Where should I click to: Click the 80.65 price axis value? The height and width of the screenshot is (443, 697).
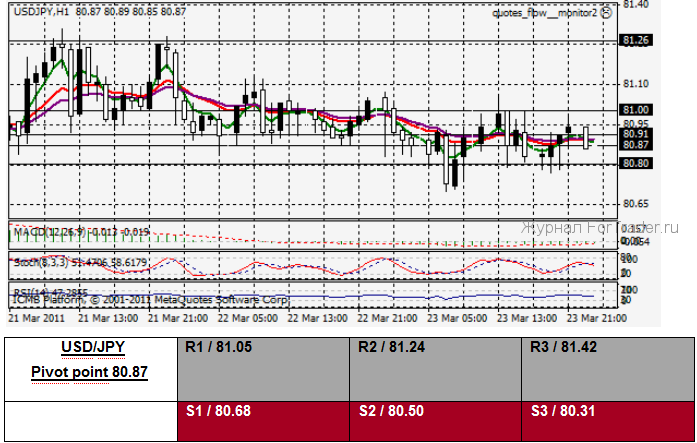[636, 204]
